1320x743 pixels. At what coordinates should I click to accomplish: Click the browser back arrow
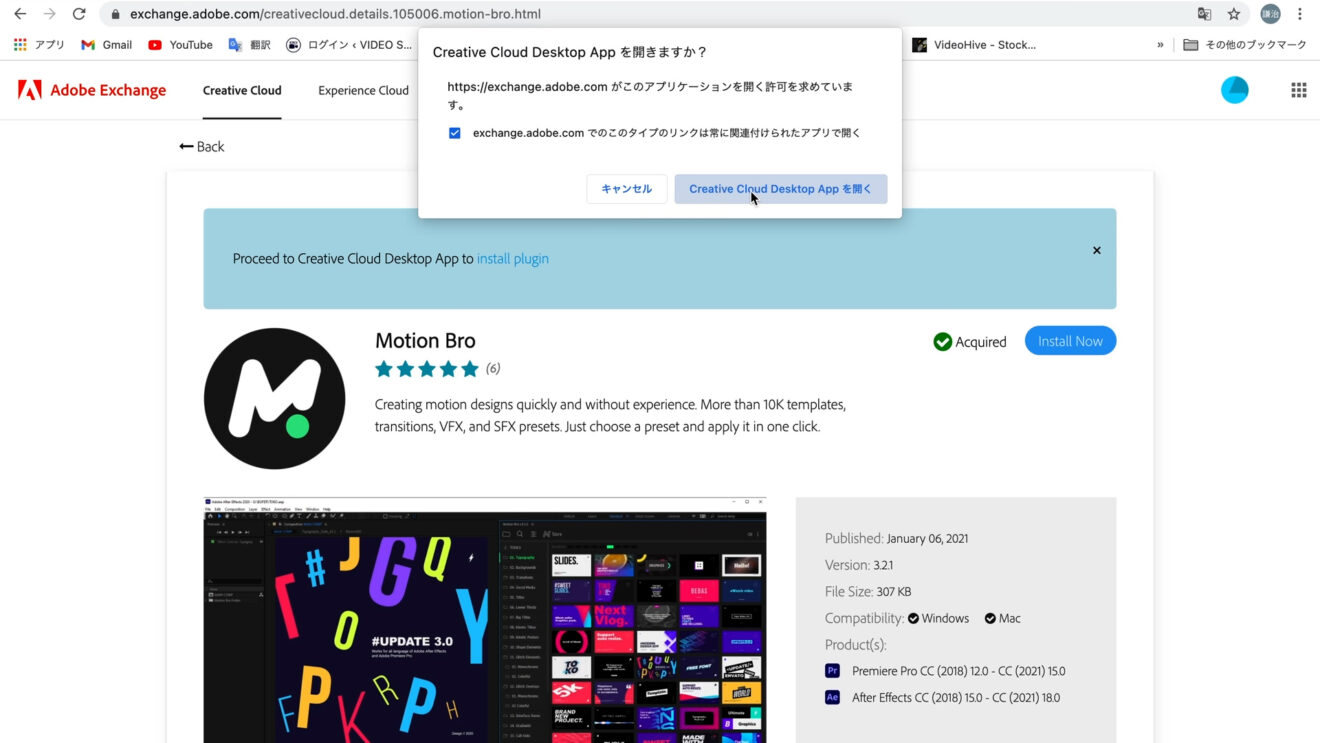tap(20, 14)
